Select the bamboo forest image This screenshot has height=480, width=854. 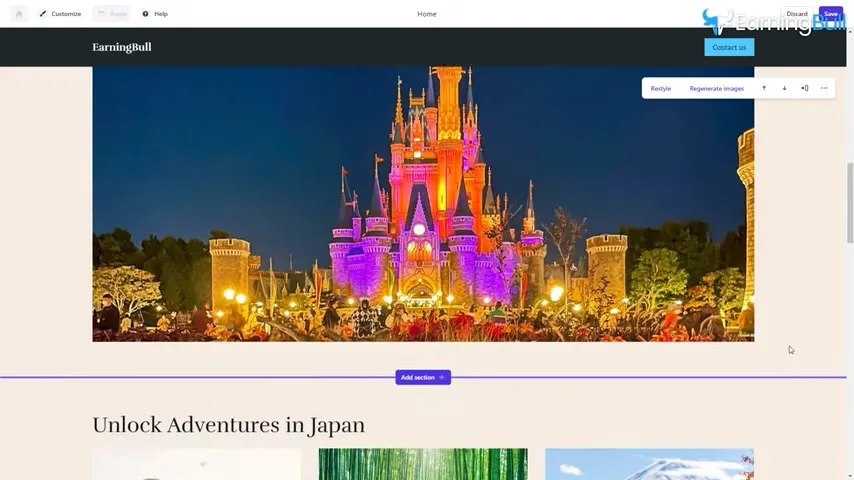point(423,464)
